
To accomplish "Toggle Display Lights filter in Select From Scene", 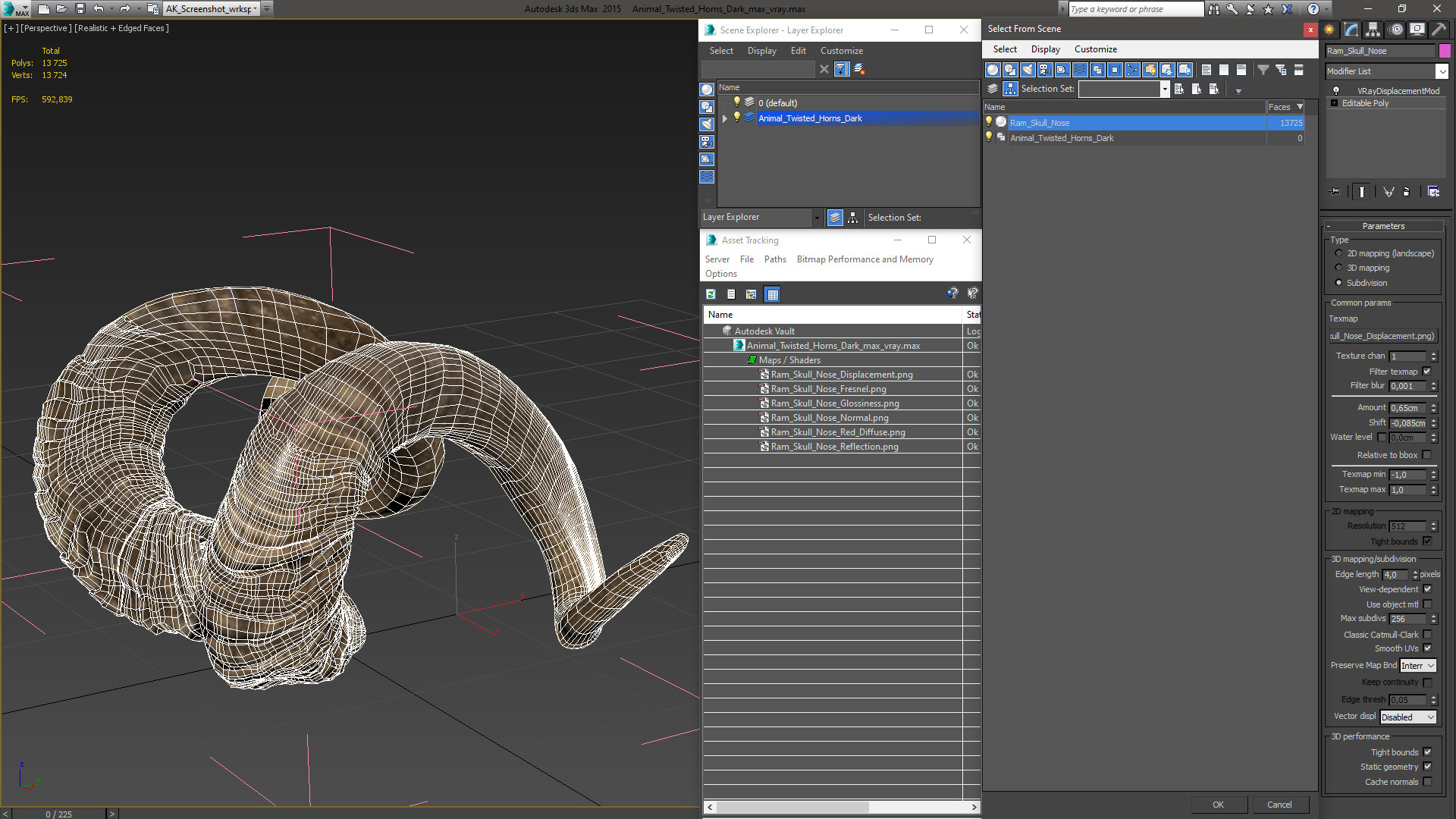I will click(1028, 70).
